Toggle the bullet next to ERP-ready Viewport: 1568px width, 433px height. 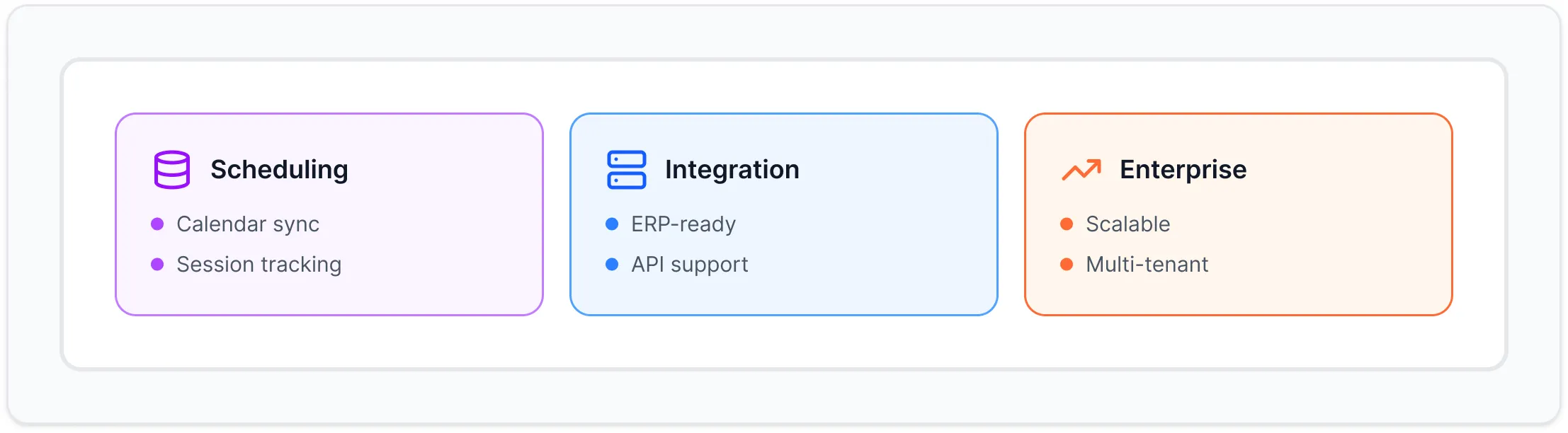[611, 224]
